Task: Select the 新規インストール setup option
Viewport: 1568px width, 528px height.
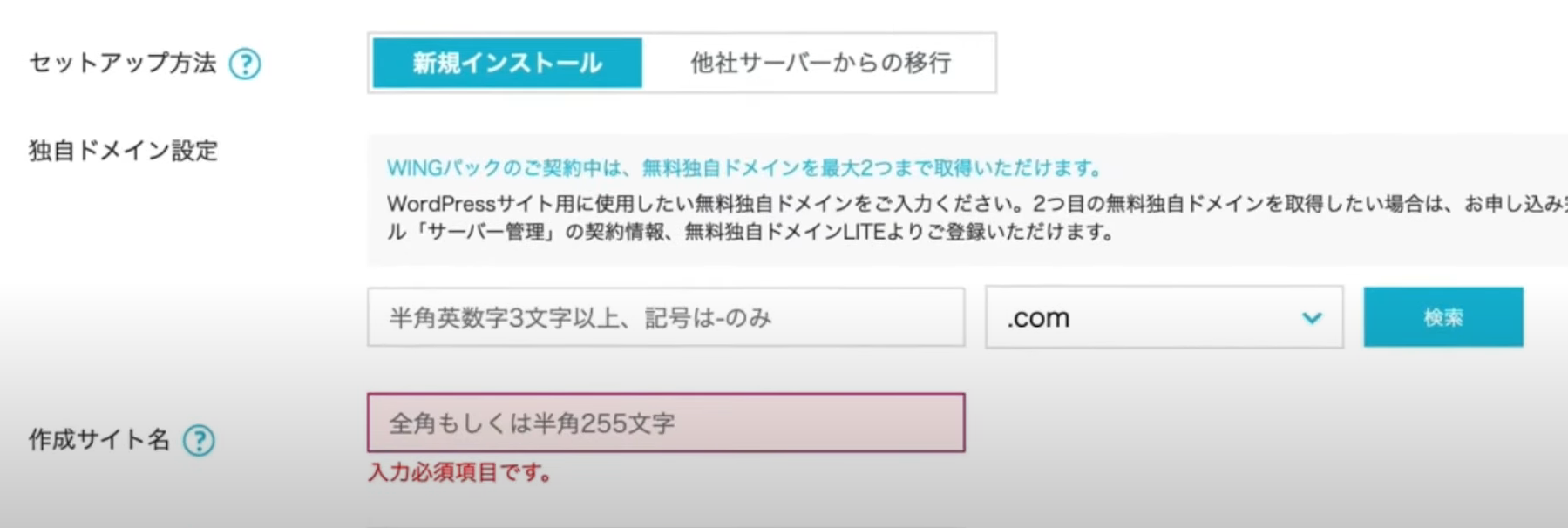Action: click(x=507, y=63)
